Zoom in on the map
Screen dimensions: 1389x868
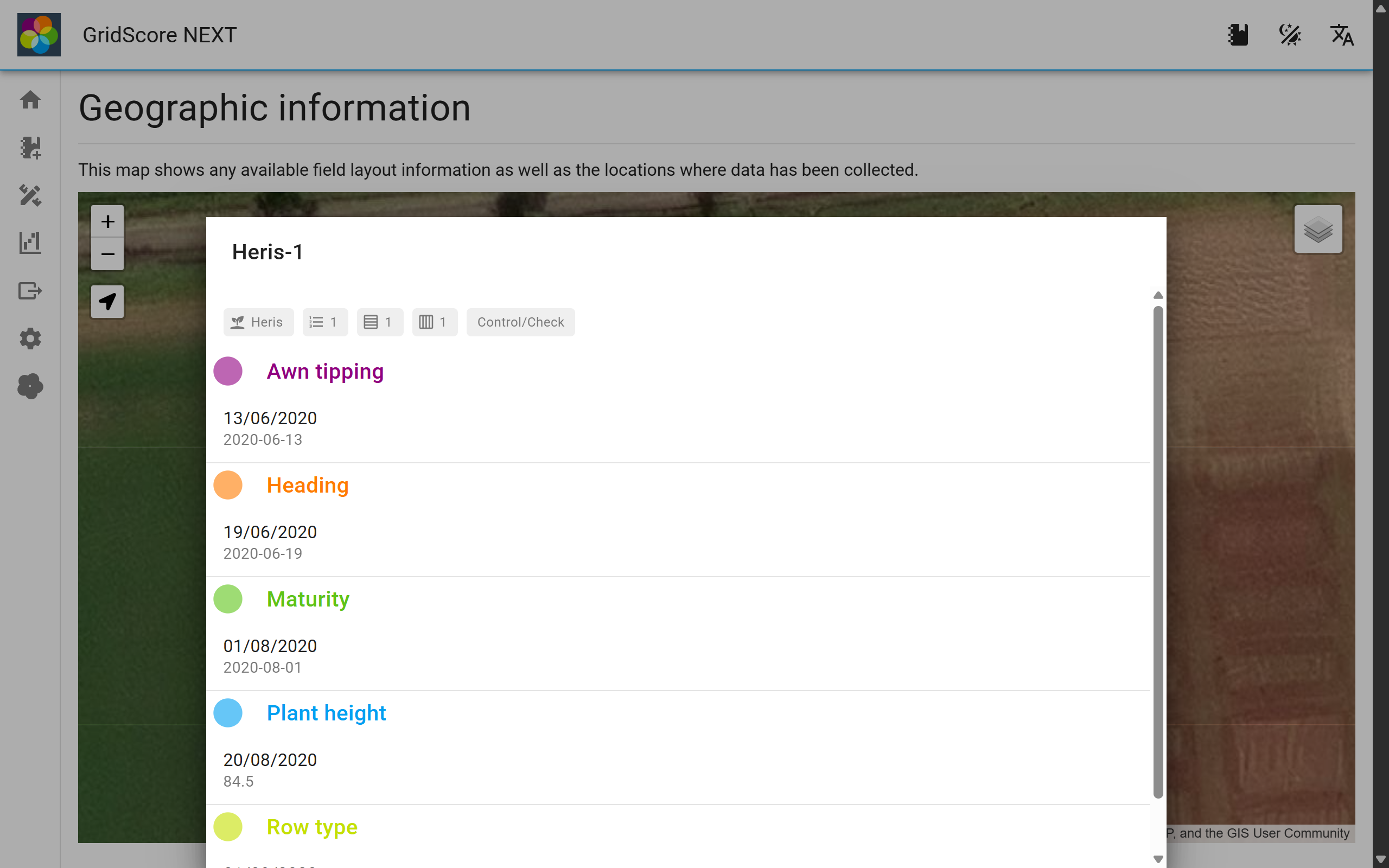[x=107, y=221]
